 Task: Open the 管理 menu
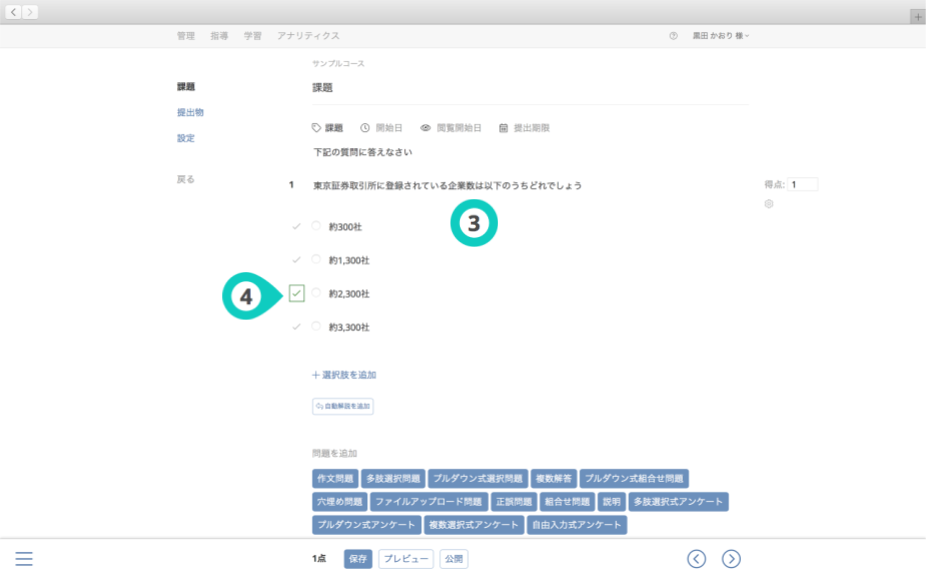click(x=186, y=36)
